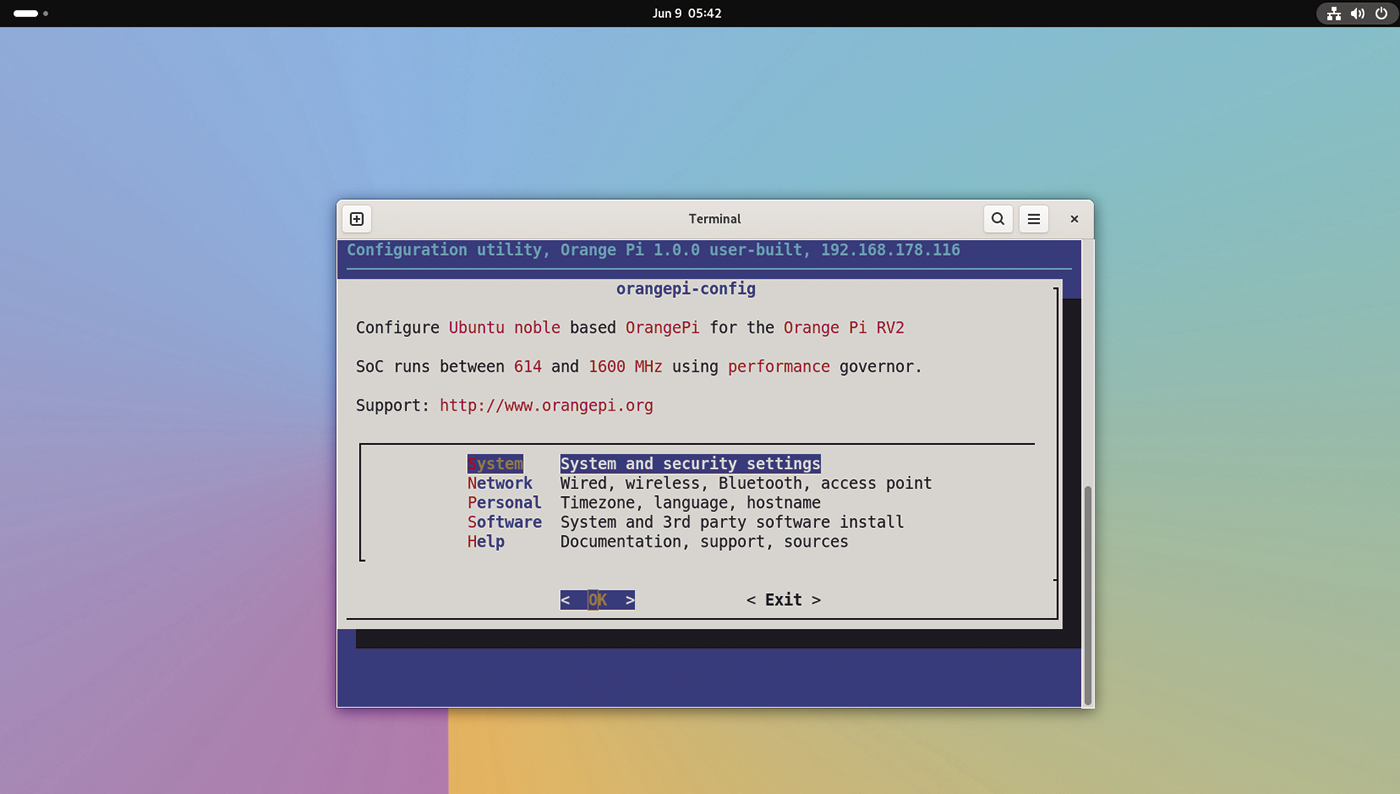Select the second workspace dot
Screen dimensions: 1400x794
(43, 13)
